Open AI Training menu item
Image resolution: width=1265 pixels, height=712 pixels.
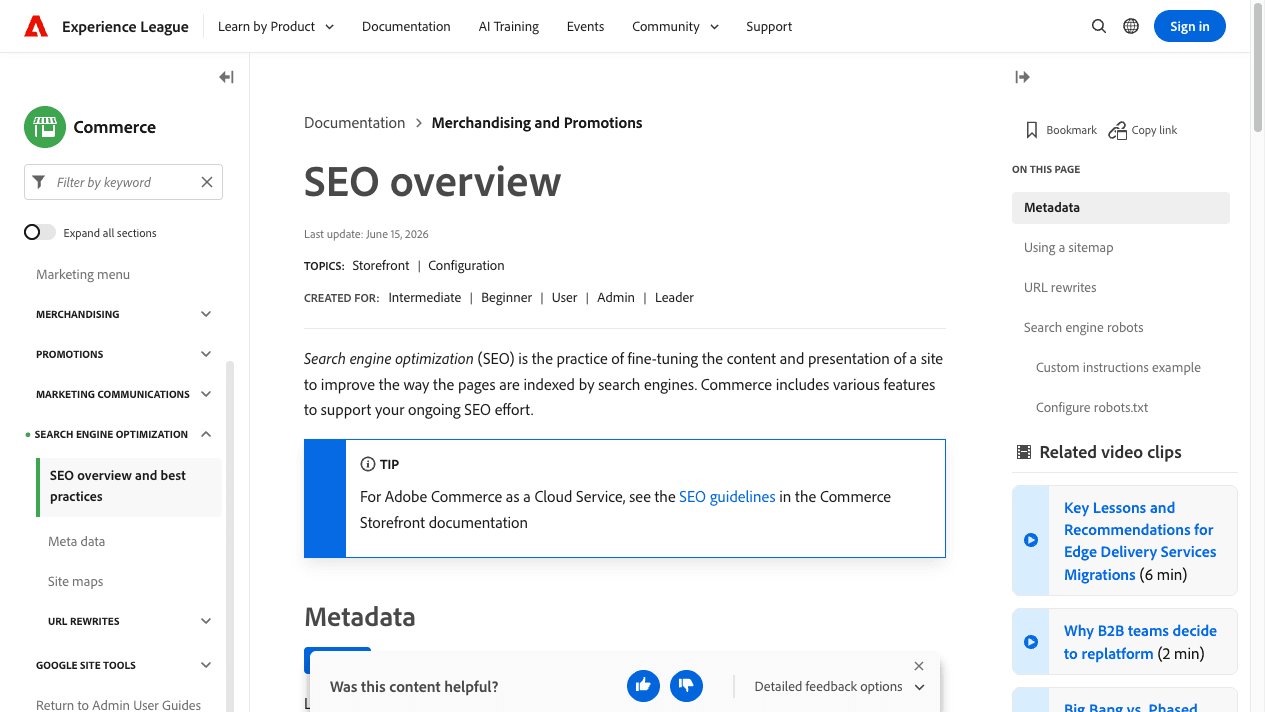509,26
